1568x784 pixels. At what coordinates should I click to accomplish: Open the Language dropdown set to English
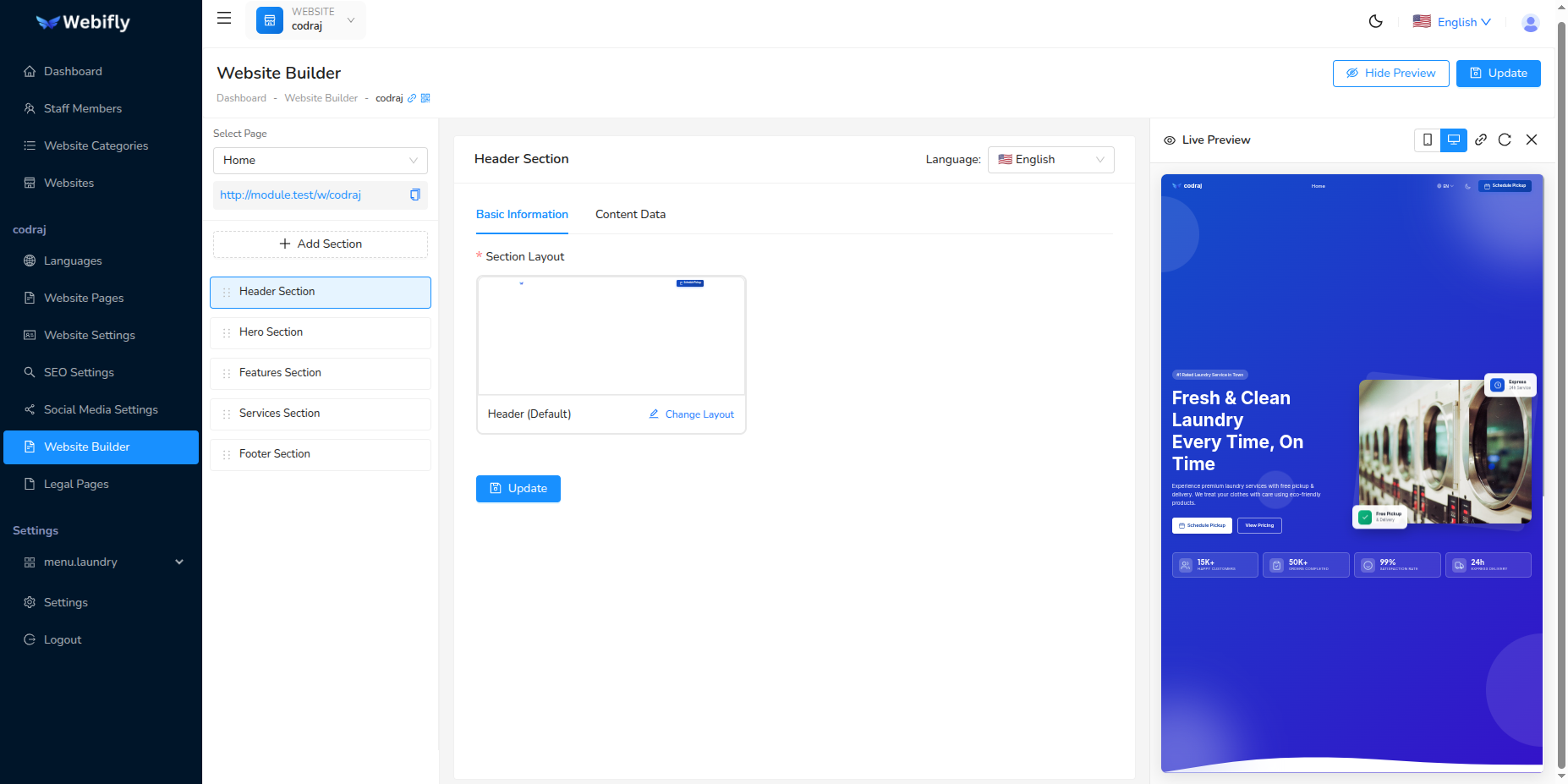click(1050, 159)
